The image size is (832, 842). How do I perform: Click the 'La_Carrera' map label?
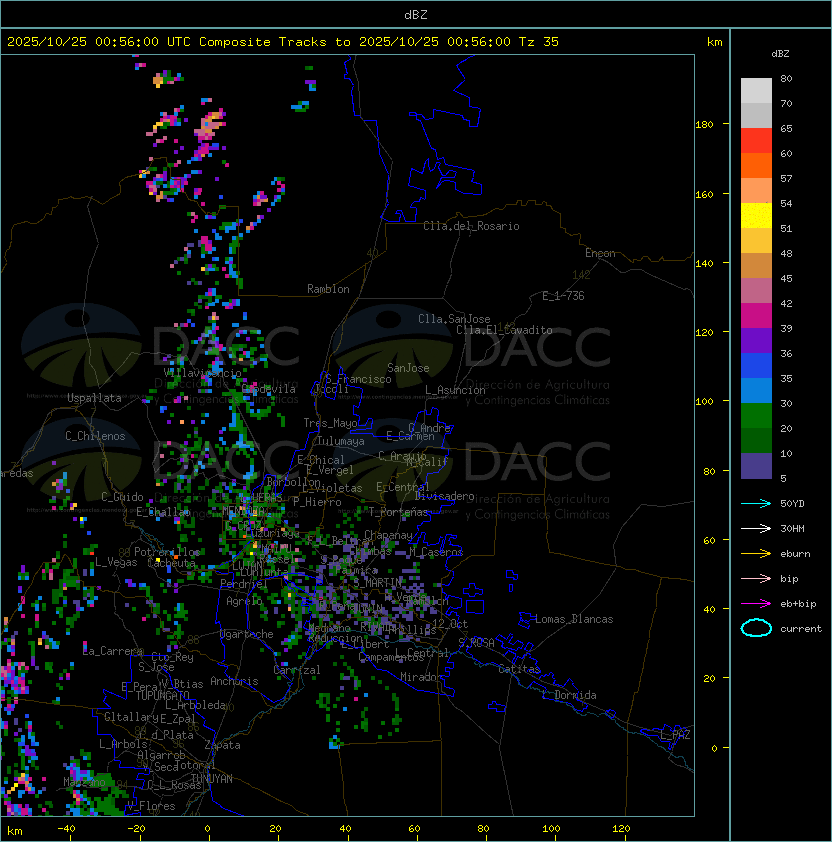(x=112, y=651)
